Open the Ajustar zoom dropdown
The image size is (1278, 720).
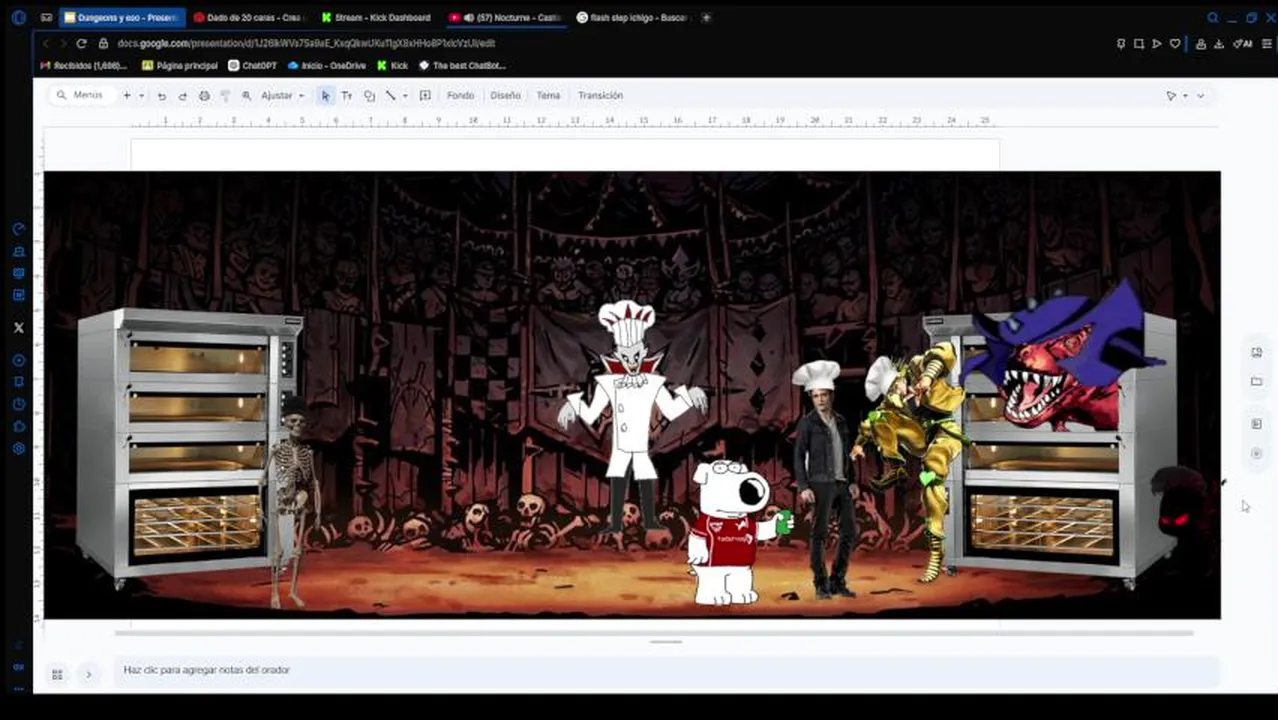[282, 96]
